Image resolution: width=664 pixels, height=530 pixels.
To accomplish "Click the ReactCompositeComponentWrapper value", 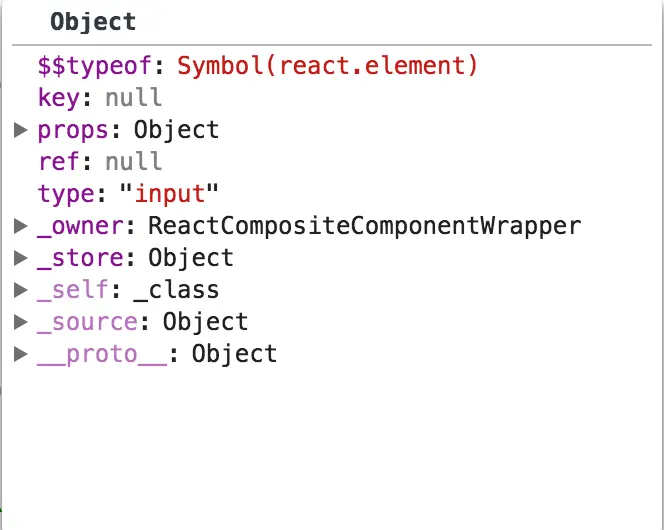I will pos(365,226).
